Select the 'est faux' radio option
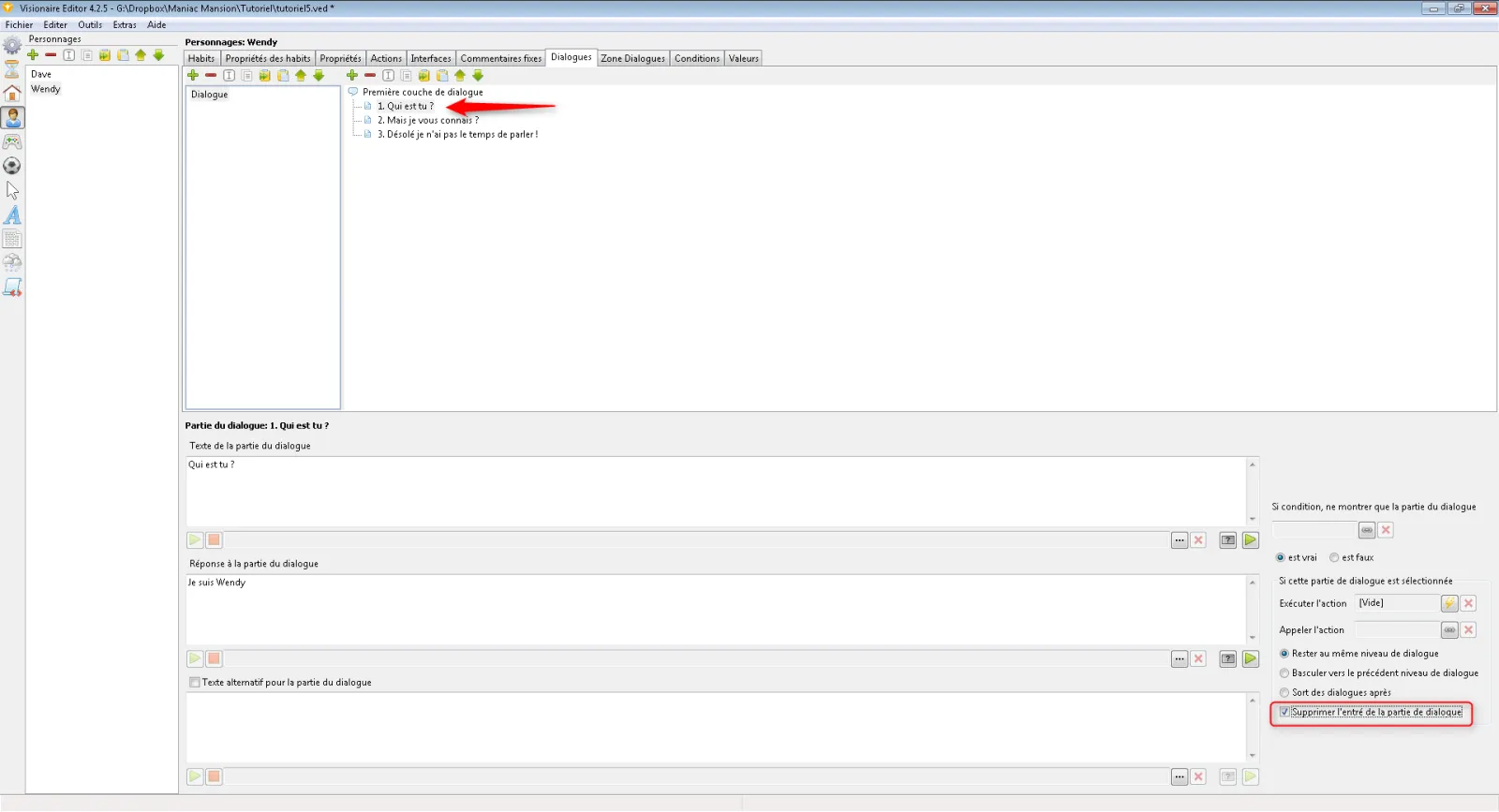Image resolution: width=1499 pixels, height=812 pixels. pos(1334,557)
